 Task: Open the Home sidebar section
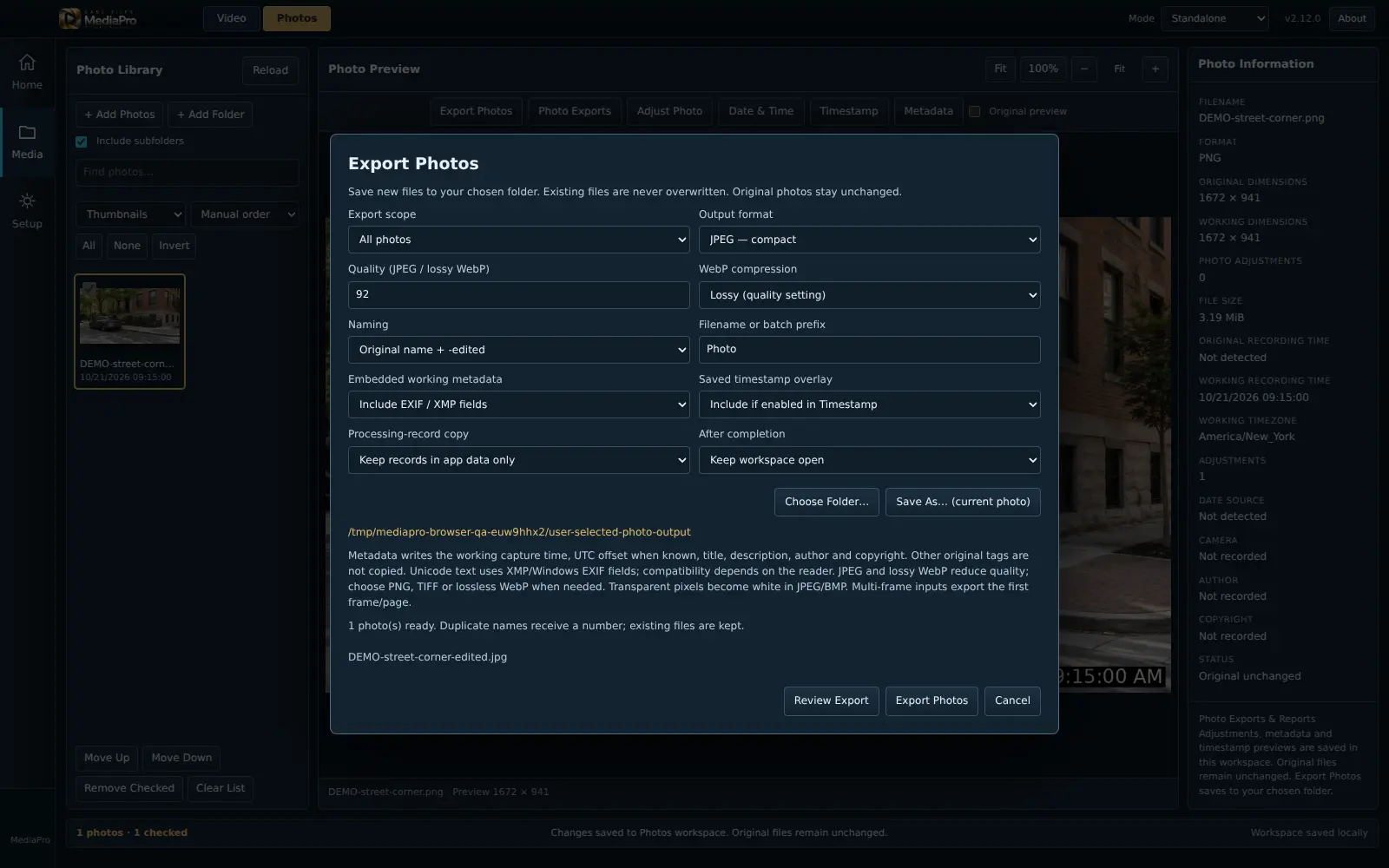point(27,72)
